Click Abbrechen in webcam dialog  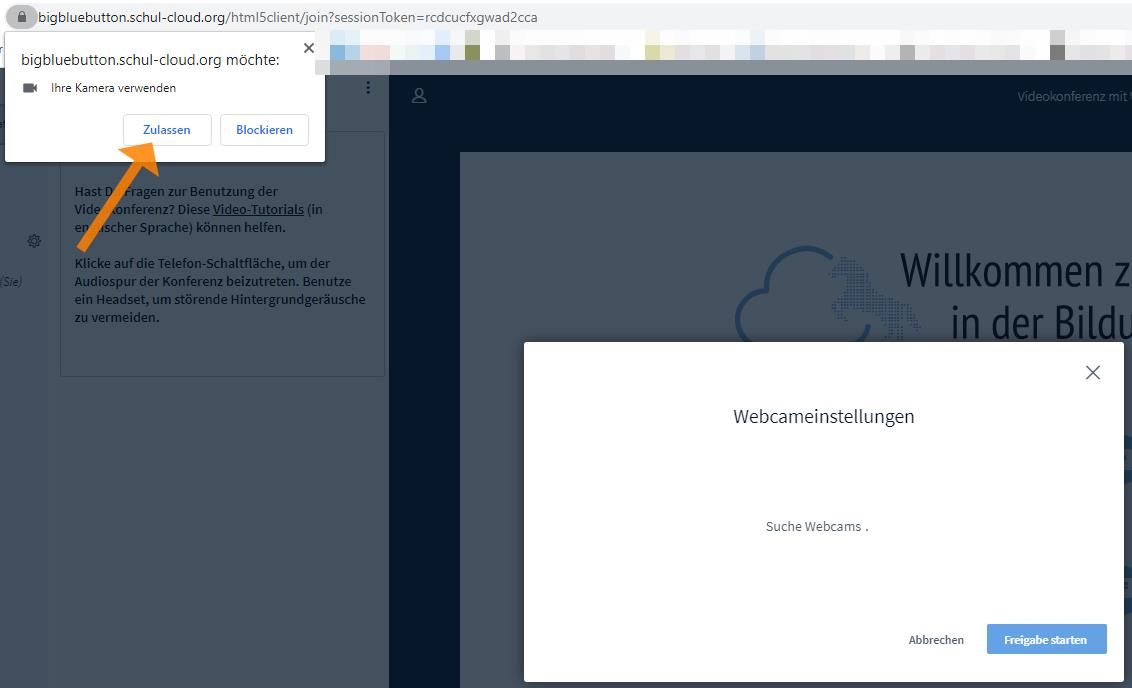[936, 640]
